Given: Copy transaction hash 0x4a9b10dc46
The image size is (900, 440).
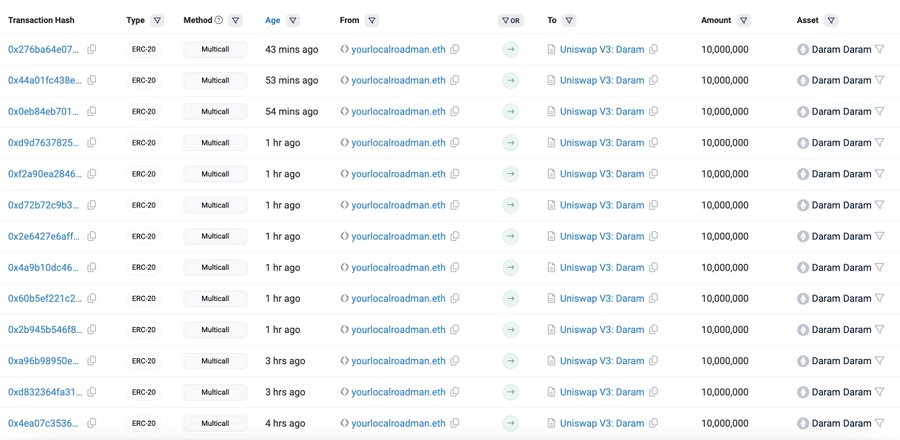Looking at the screenshot, I should coord(91,267).
